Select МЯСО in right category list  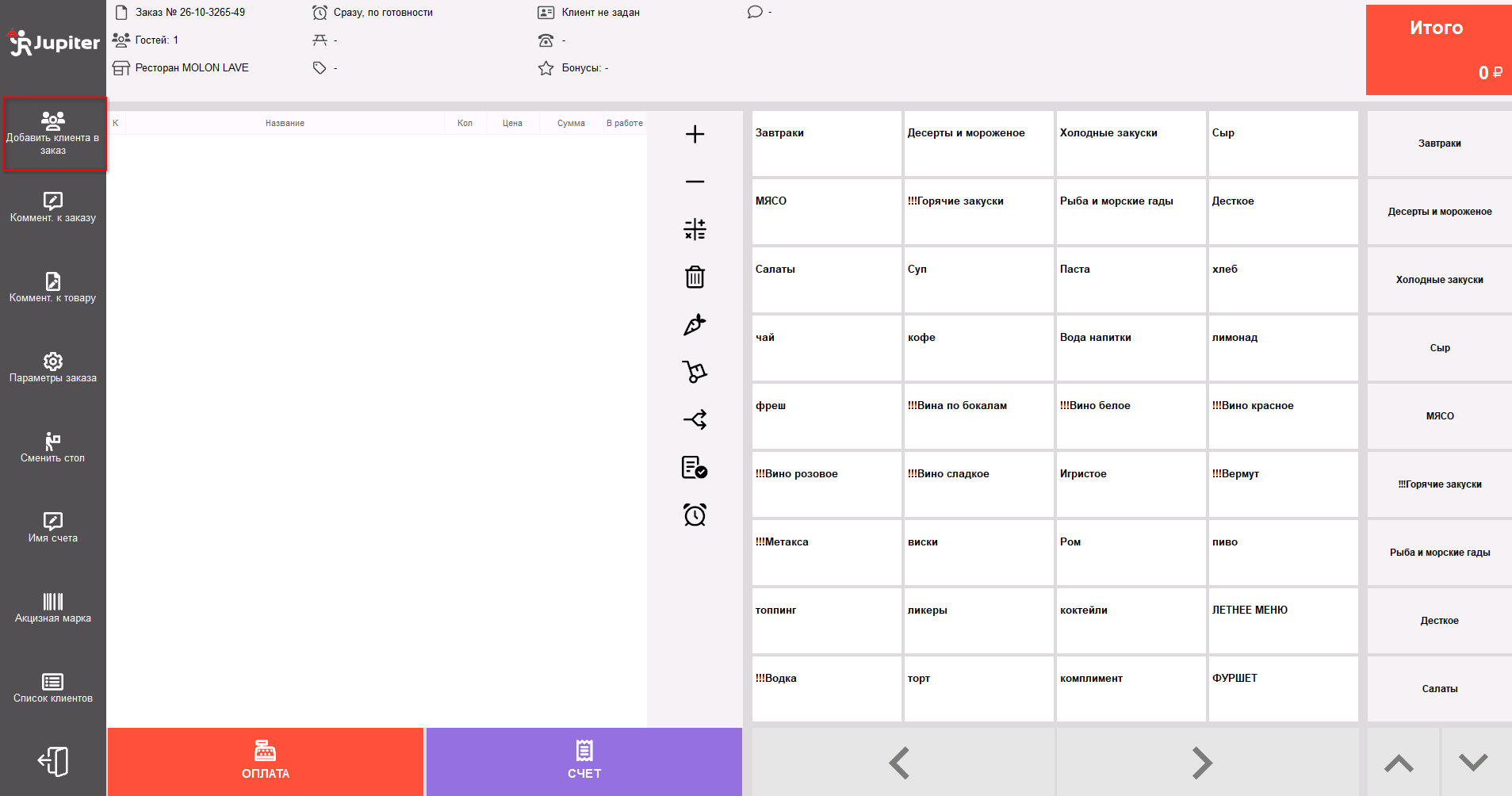1440,416
